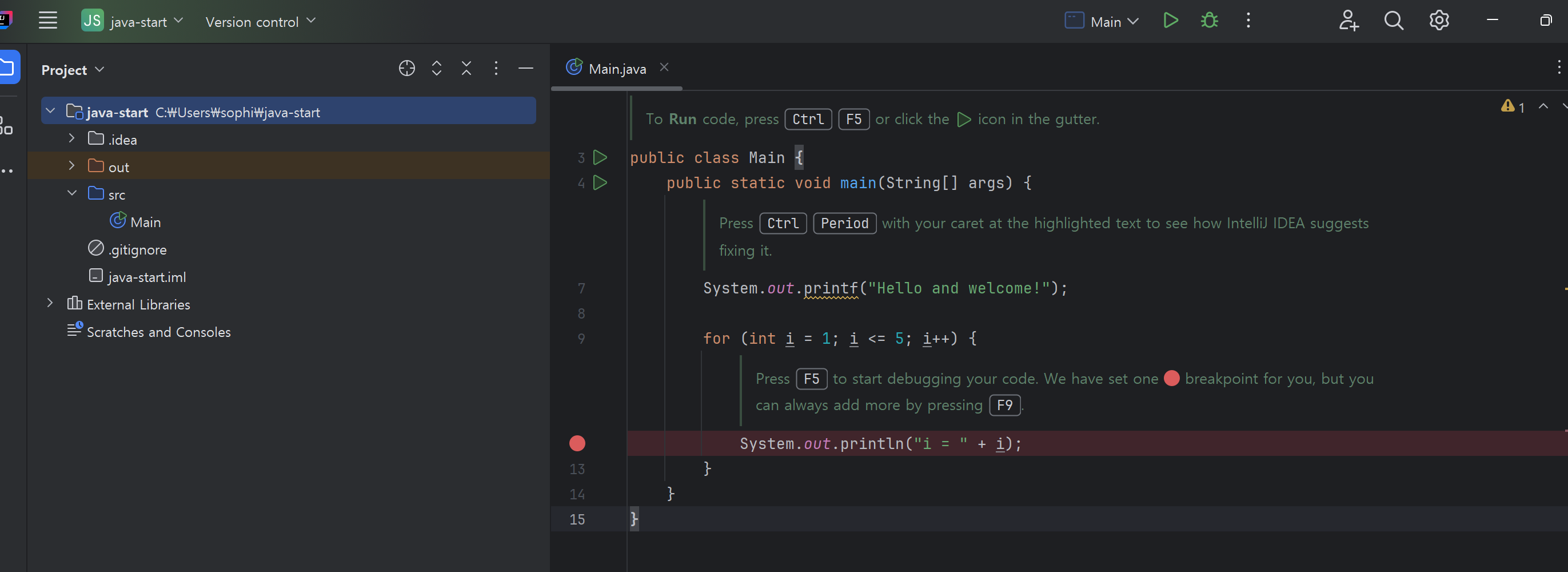Image resolution: width=1568 pixels, height=572 pixels.
Task: Go to previous highlighted error arrow
Action: pyautogui.click(x=1543, y=106)
